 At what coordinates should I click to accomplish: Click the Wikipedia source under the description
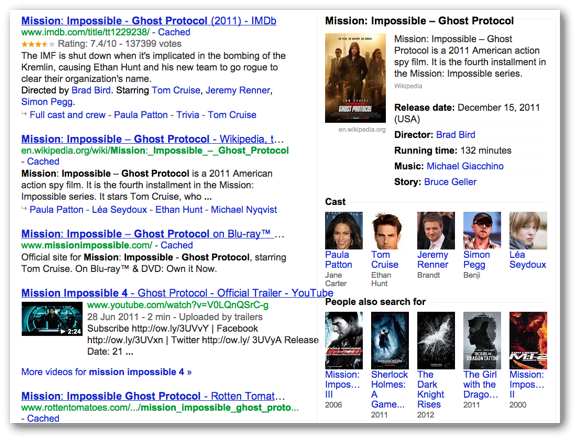(408, 86)
